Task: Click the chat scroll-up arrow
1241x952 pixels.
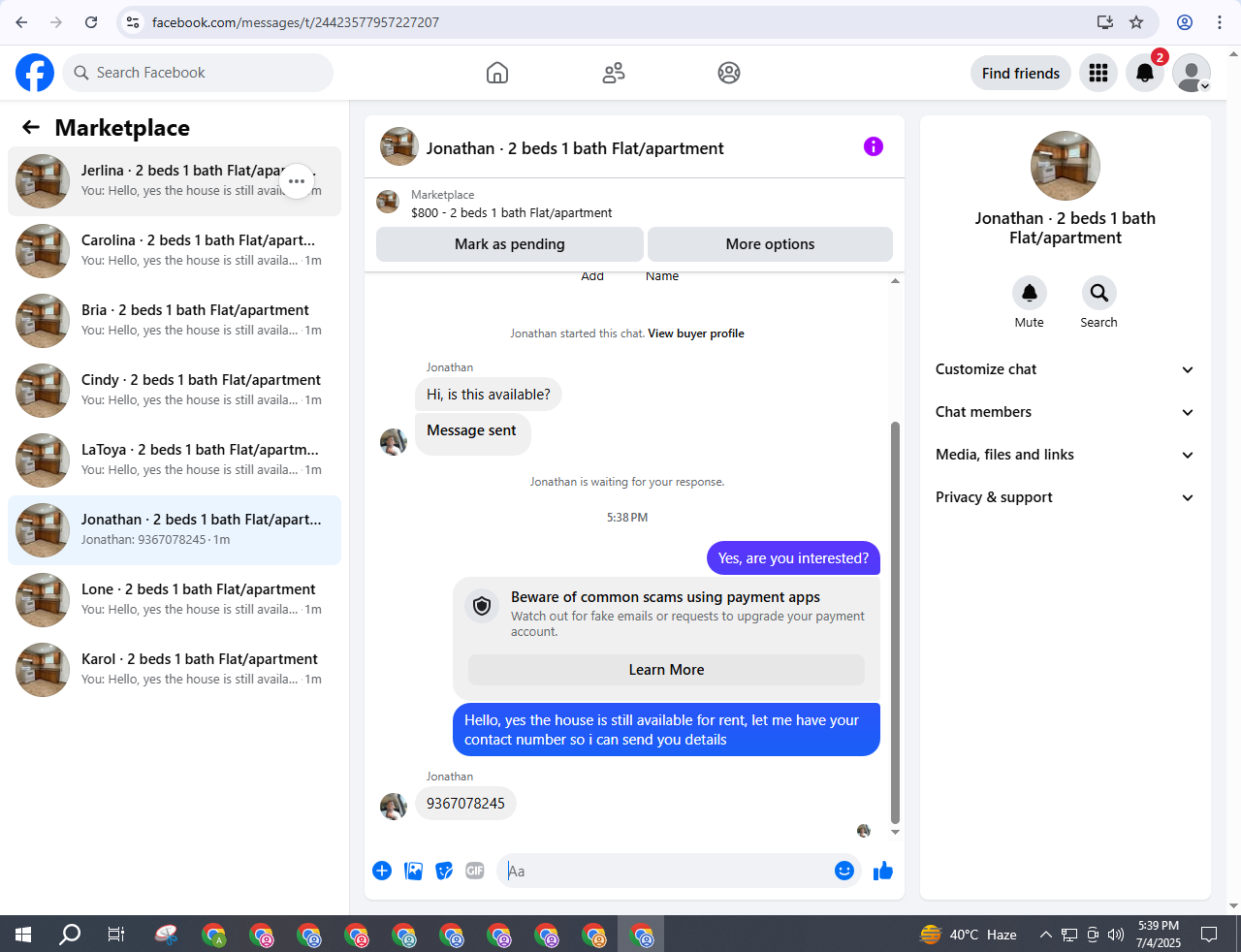Action: 895,280
